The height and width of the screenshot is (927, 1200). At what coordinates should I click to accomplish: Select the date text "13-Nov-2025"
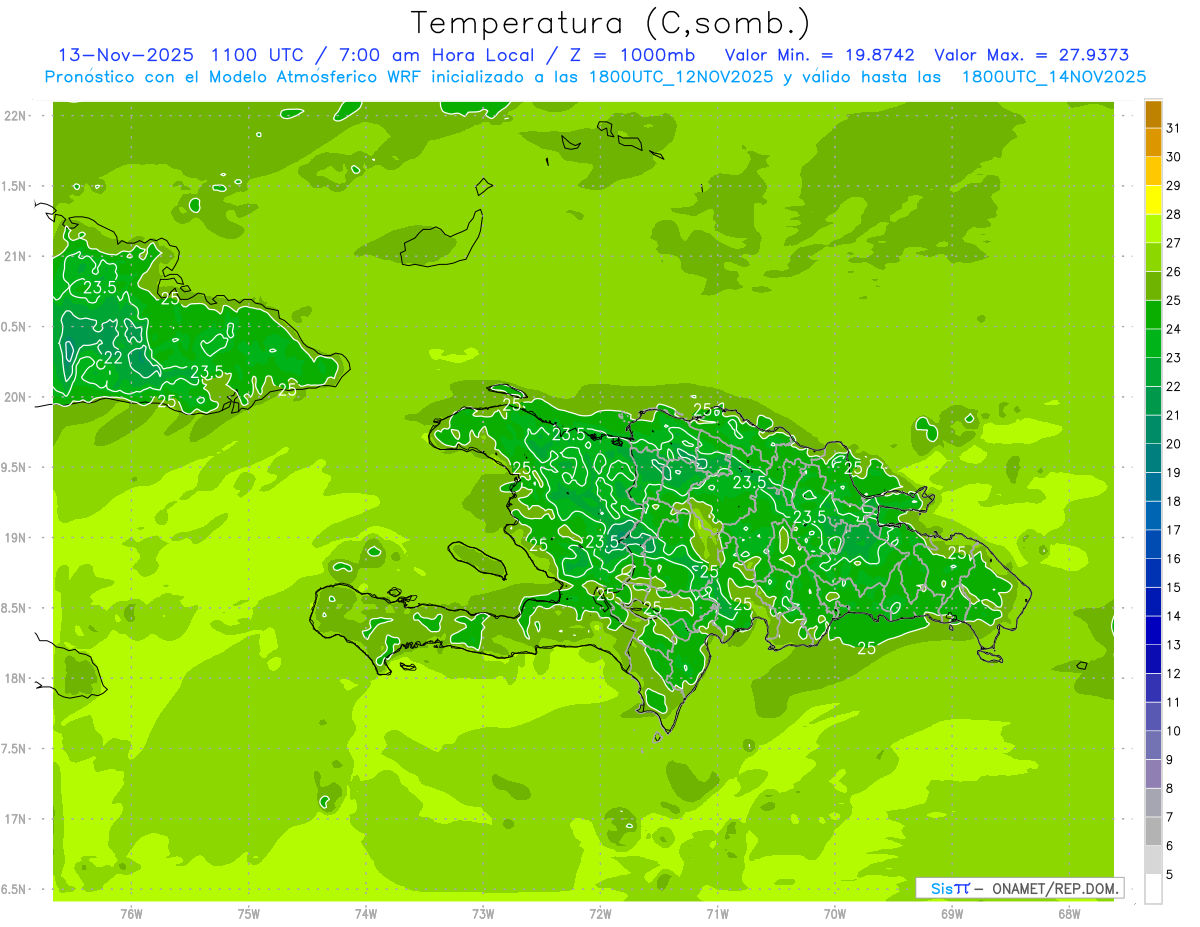pyautogui.click(x=126, y=55)
